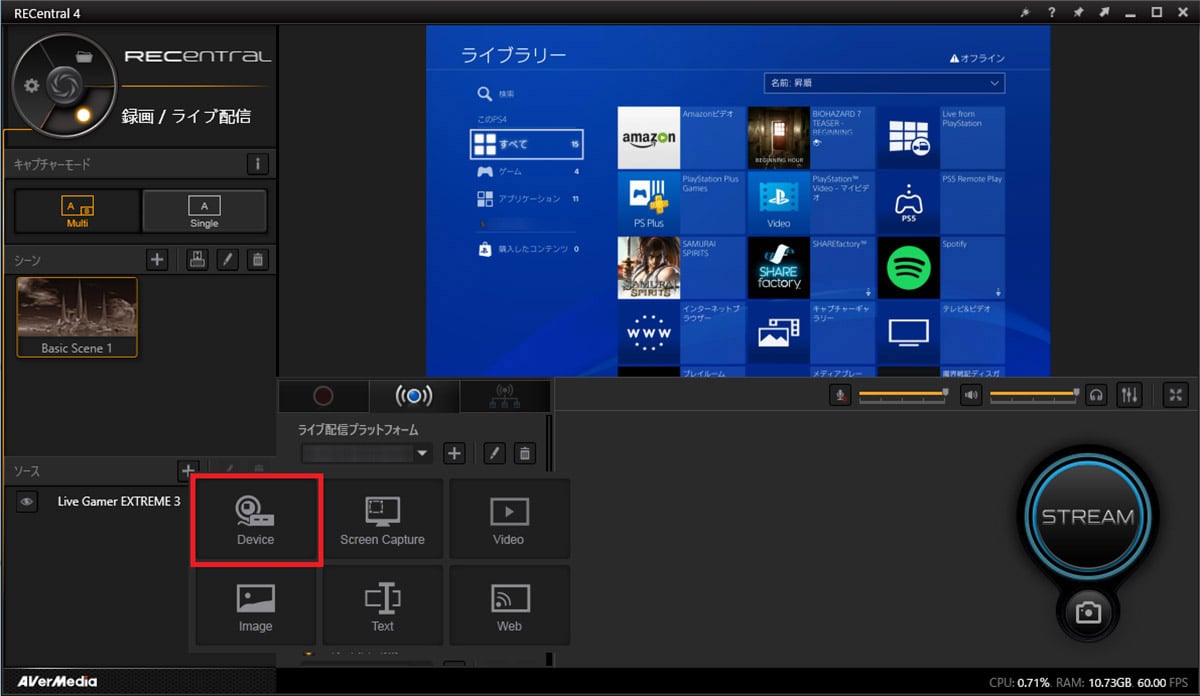Delete the streaming platform with trash icon

[x=525, y=453]
